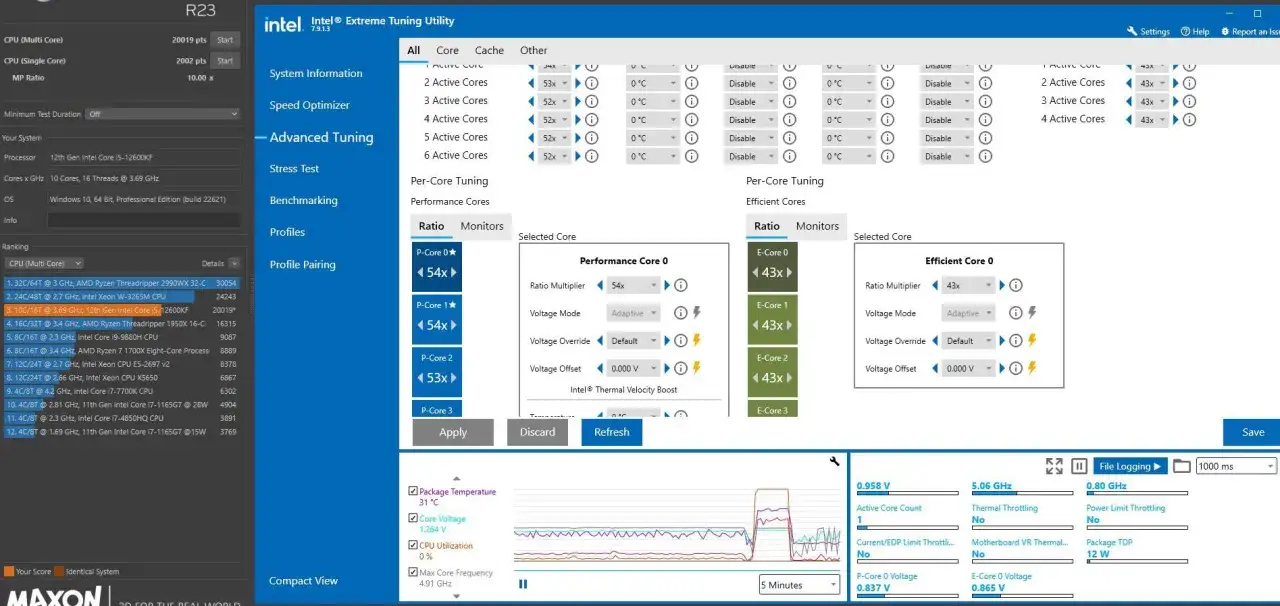Increase 3 Active Cores 52x ratio with right arrow
The image size is (1280, 606).
(x=578, y=101)
